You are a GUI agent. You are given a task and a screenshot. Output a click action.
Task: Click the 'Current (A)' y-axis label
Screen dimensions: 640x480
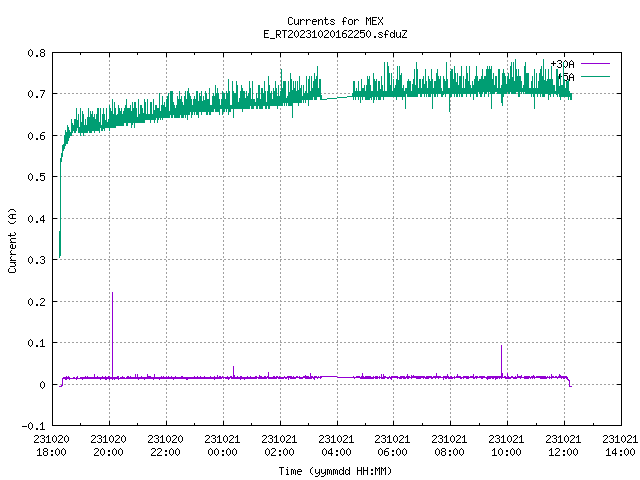pos(12,240)
